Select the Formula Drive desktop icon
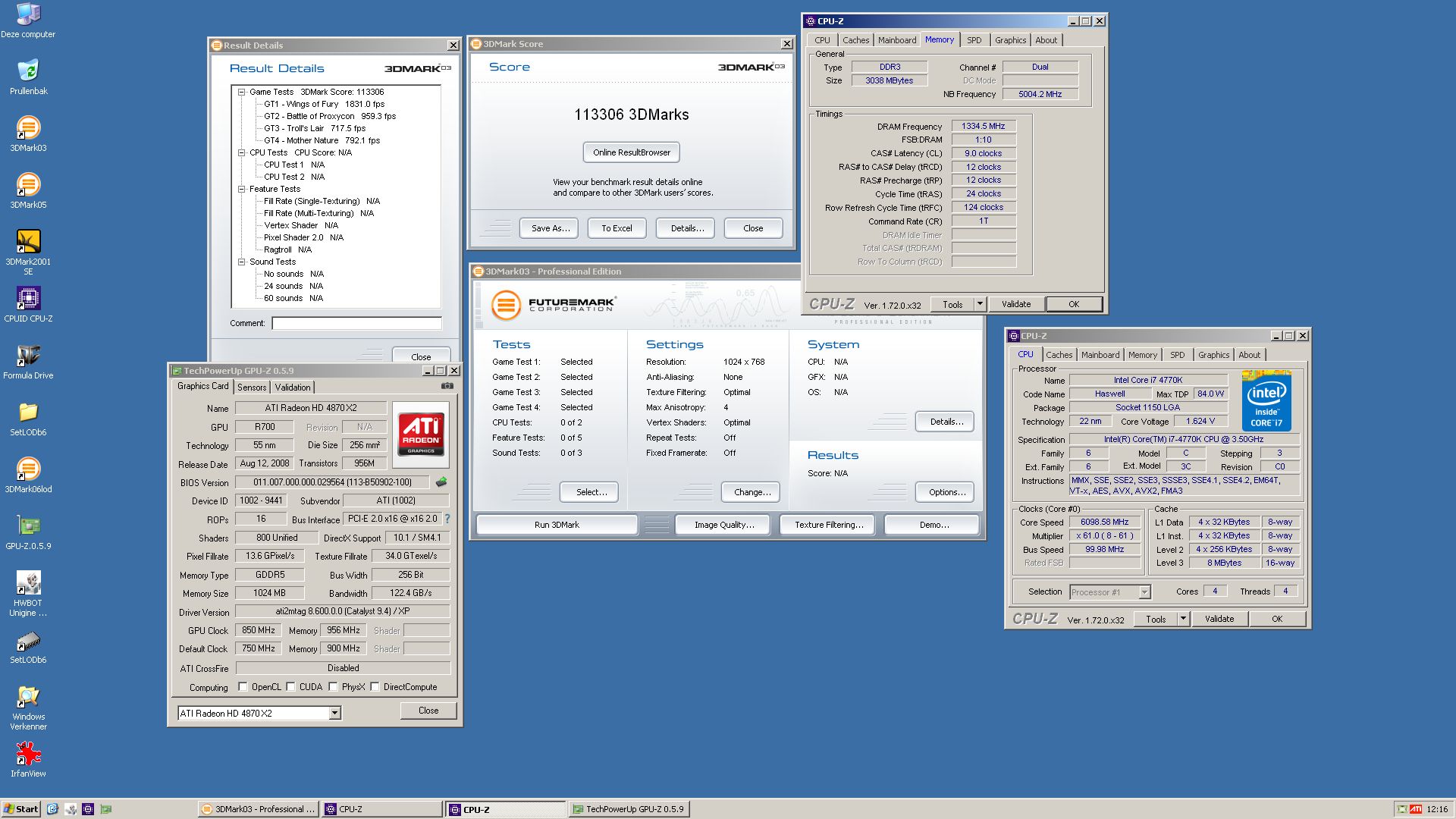1456x819 pixels. coord(28,362)
